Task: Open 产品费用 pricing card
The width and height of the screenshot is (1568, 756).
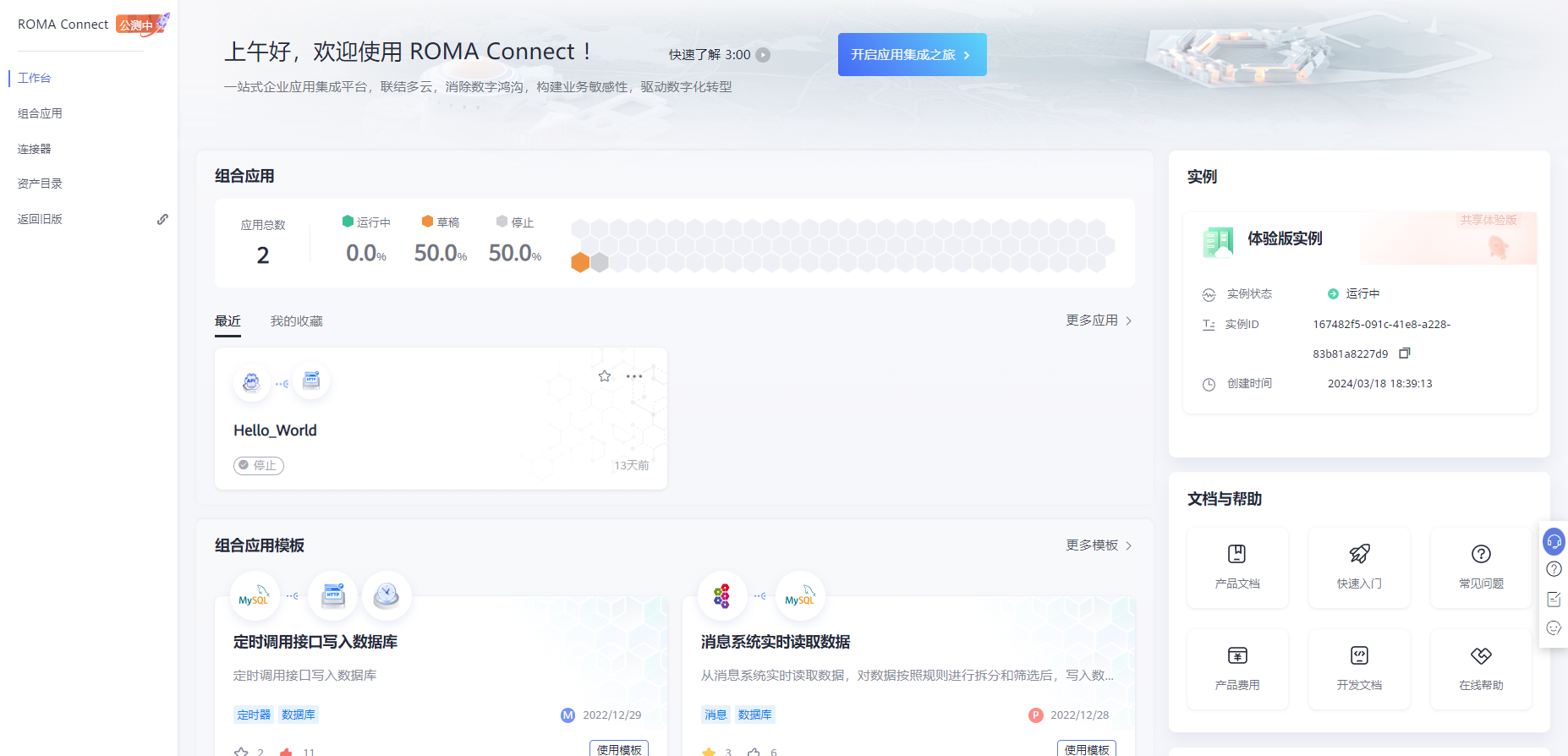Action: coord(1237,669)
